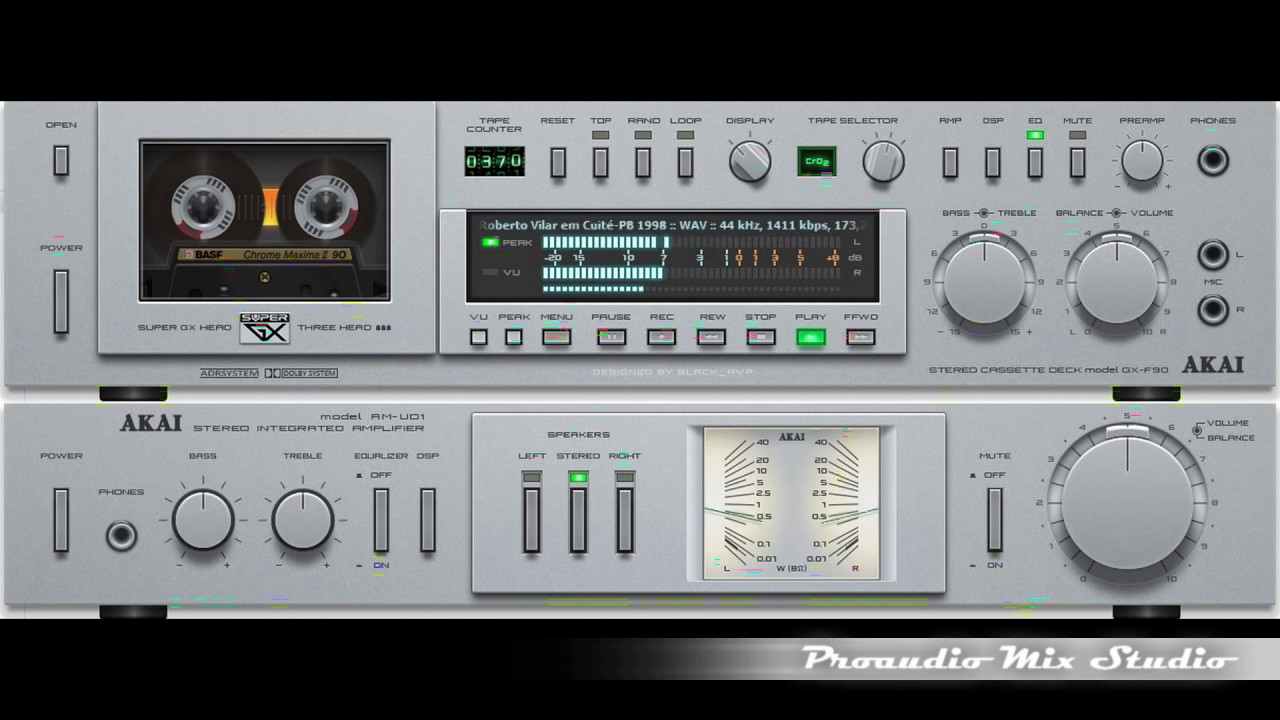1280x720 pixels.
Task: Click the amplifier BASS knob
Action: tap(203, 520)
